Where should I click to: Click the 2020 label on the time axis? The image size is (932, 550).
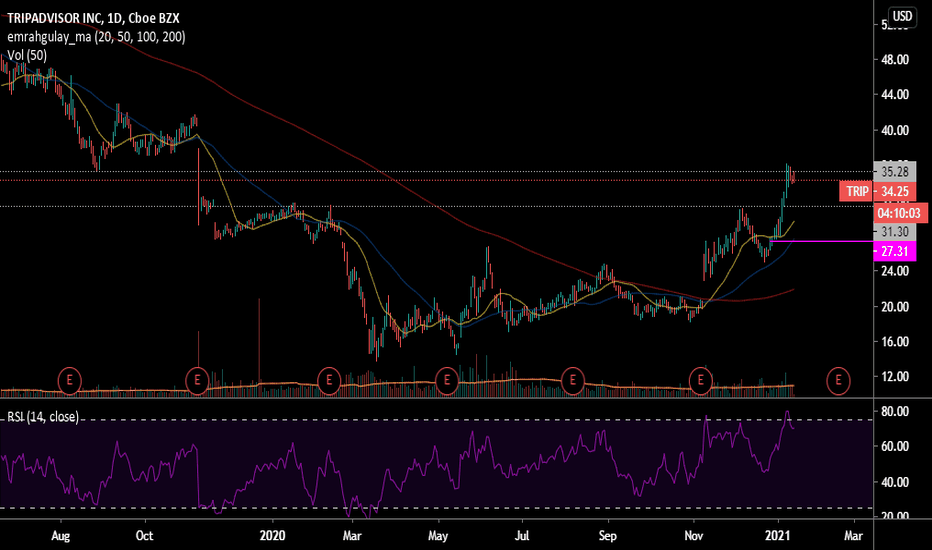(x=272, y=536)
